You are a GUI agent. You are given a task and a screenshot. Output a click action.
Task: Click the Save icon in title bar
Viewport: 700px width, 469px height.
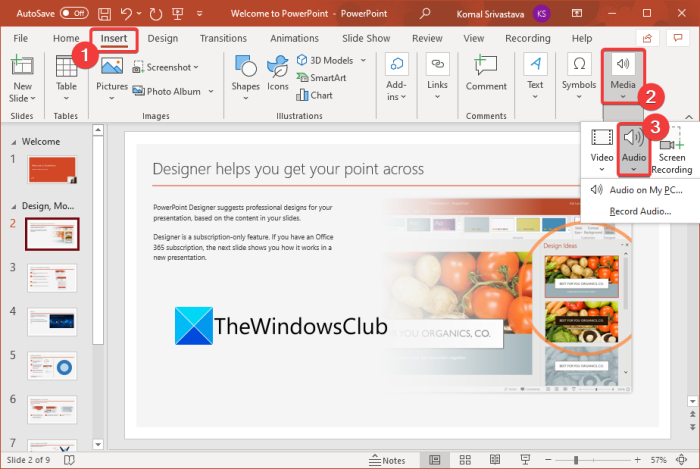click(x=104, y=14)
